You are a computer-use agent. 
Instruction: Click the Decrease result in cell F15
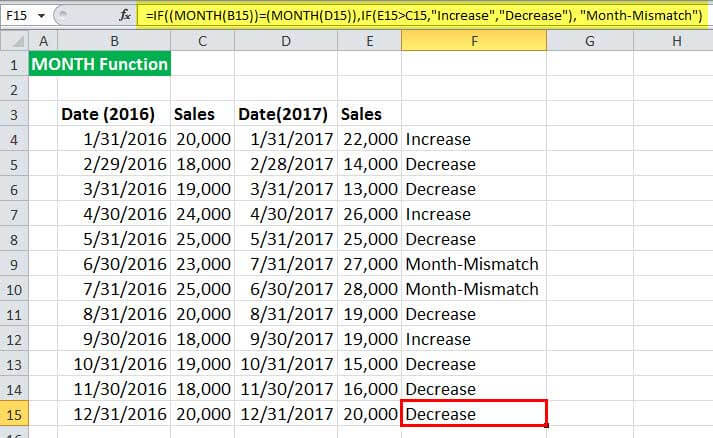click(x=474, y=414)
